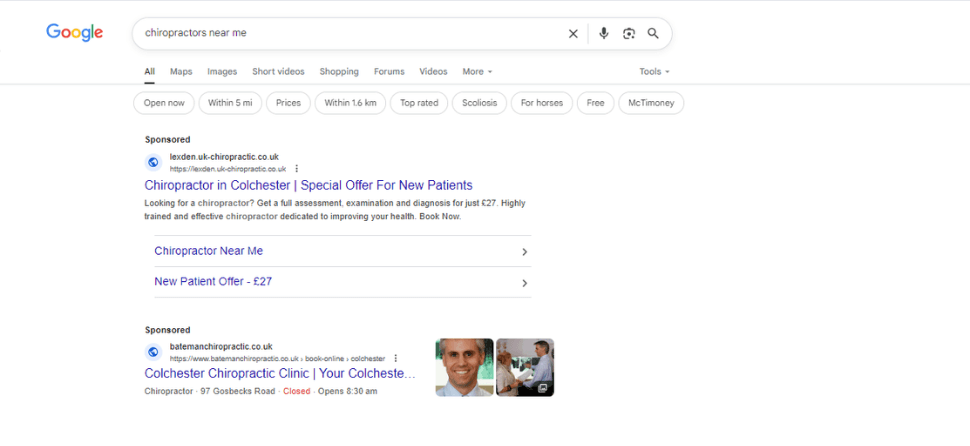The image size is (970, 446).
Task: Select the All tab
Action: point(150,72)
